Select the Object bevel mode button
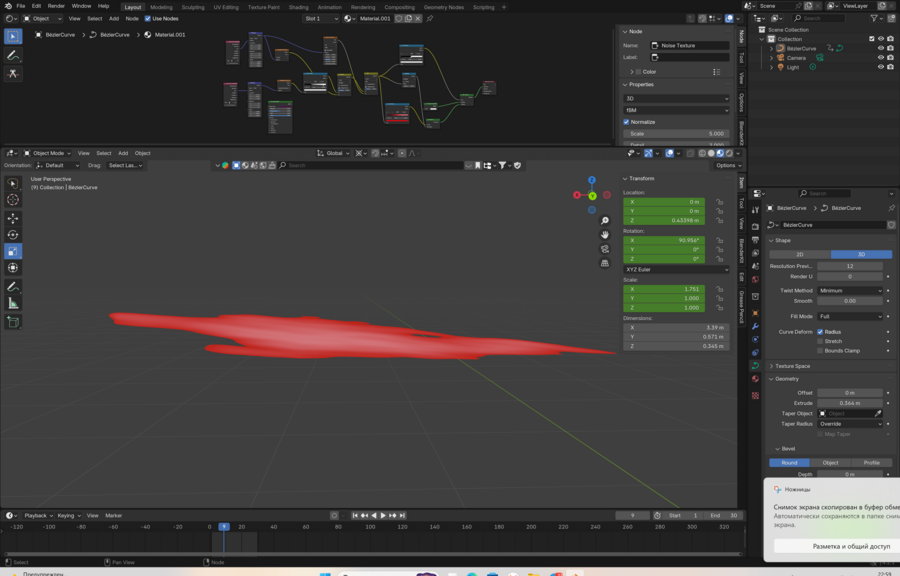This screenshot has width=900, height=576. pyautogui.click(x=830, y=463)
